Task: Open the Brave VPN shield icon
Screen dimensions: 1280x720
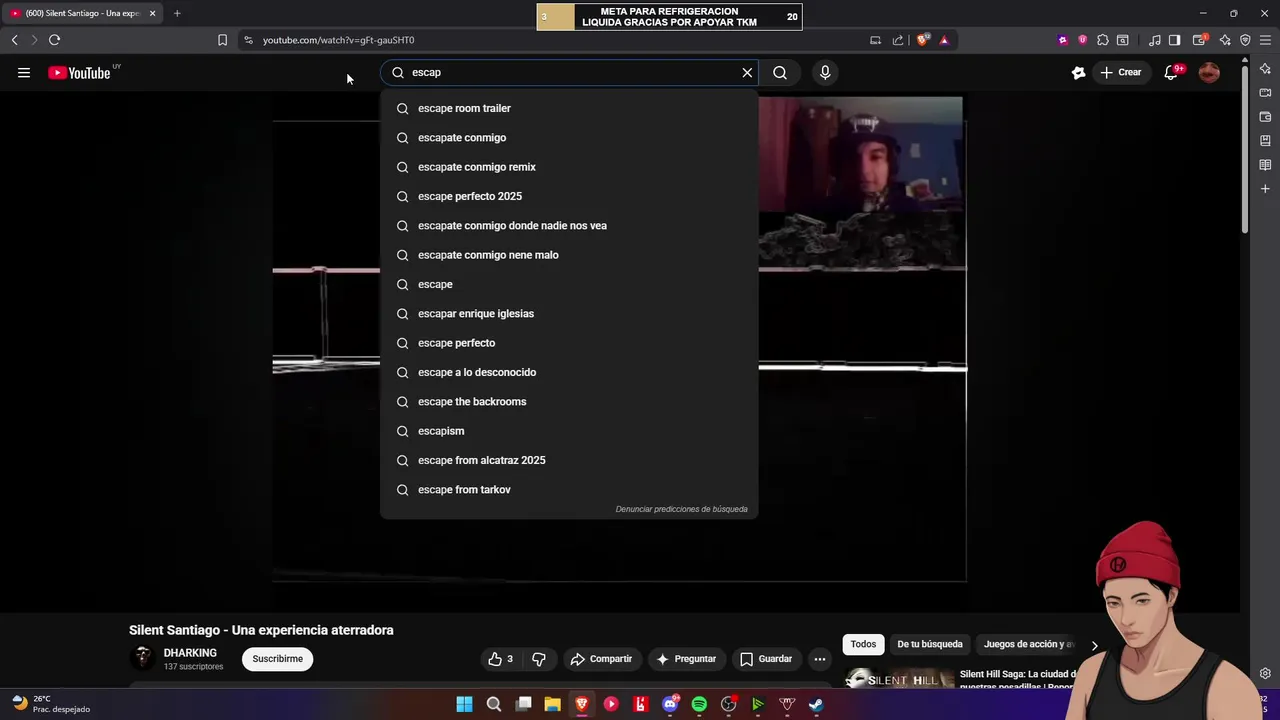Action: pos(1245,40)
